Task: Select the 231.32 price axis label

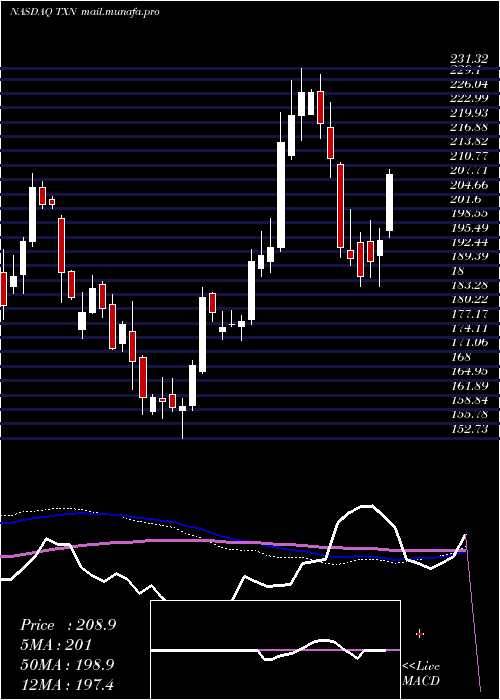Action: [x=469, y=59]
